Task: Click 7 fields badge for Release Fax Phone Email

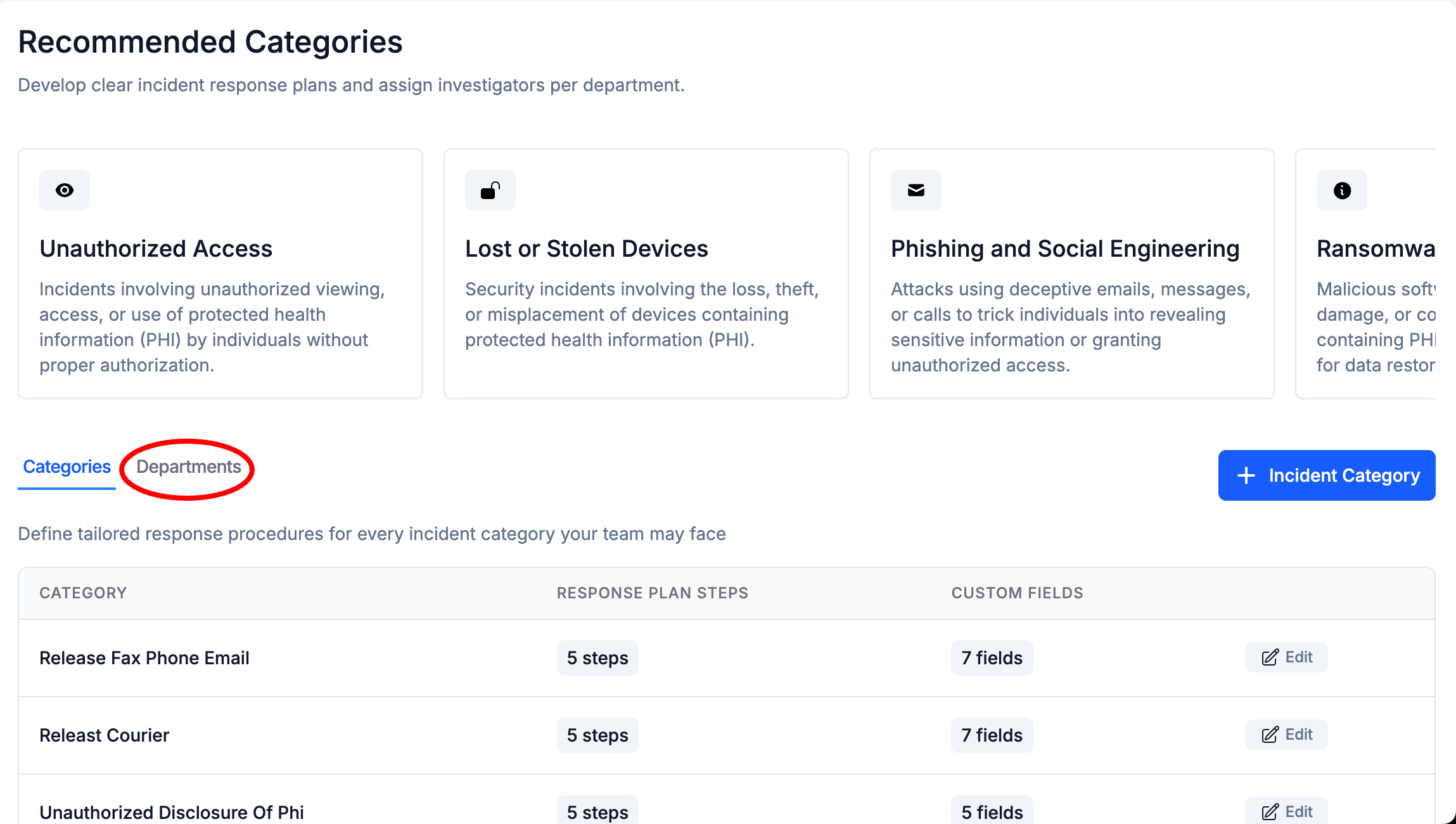Action: click(x=992, y=658)
